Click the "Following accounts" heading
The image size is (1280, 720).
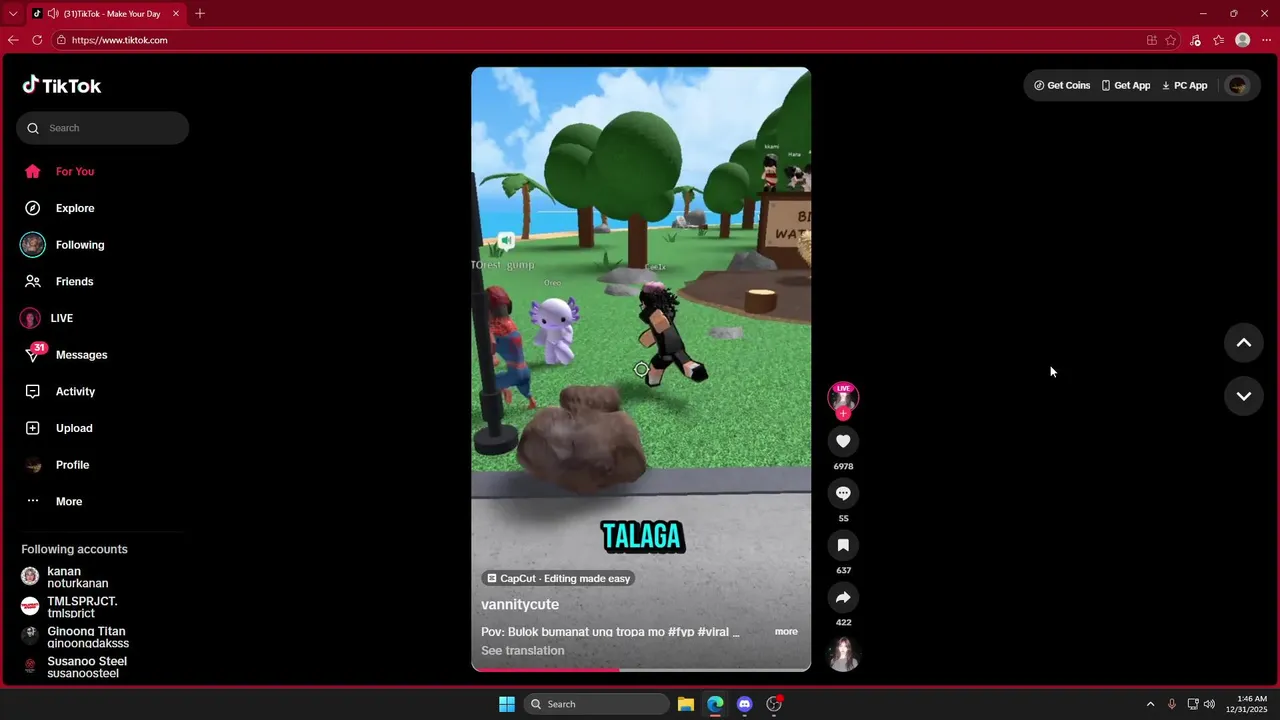click(x=74, y=549)
